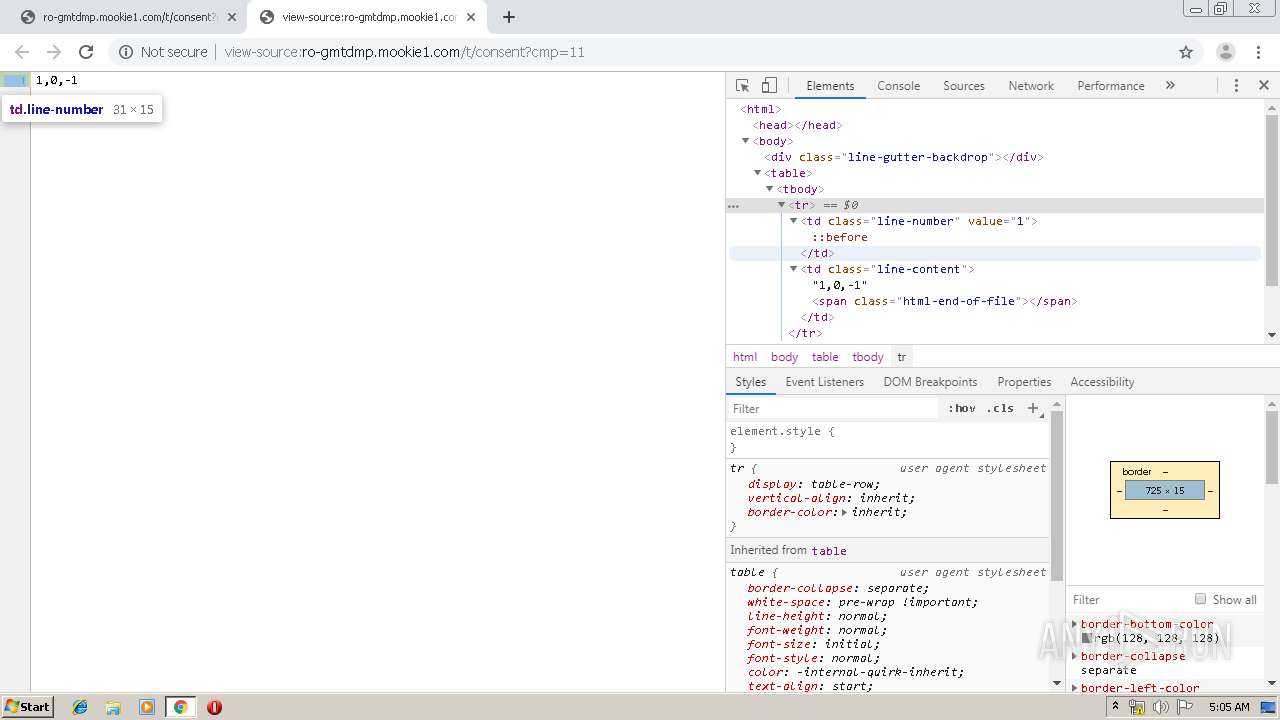The height and width of the screenshot is (720, 1280).
Task: Select the ::before pseudo-element node
Action: pyautogui.click(x=840, y=237)
